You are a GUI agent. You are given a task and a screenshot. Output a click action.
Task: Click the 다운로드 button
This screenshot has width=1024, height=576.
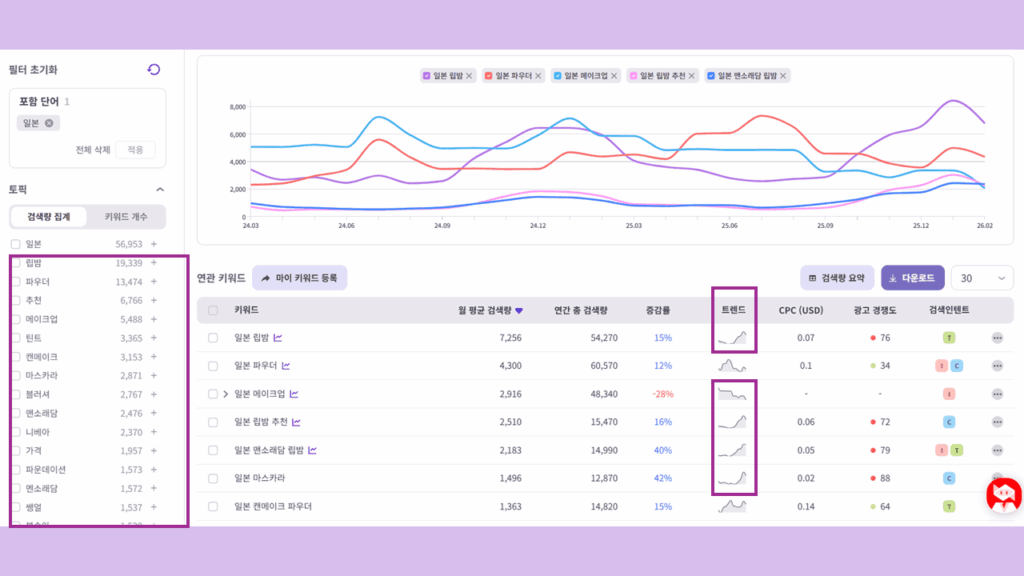click(912, 278)
